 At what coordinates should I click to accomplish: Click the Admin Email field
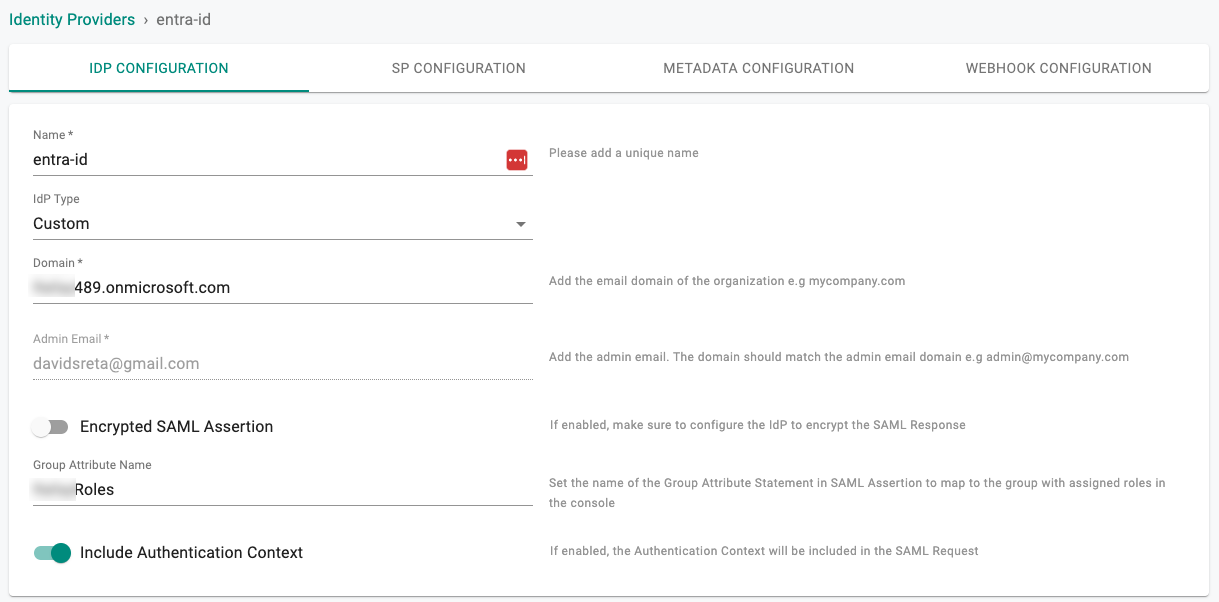283,363
